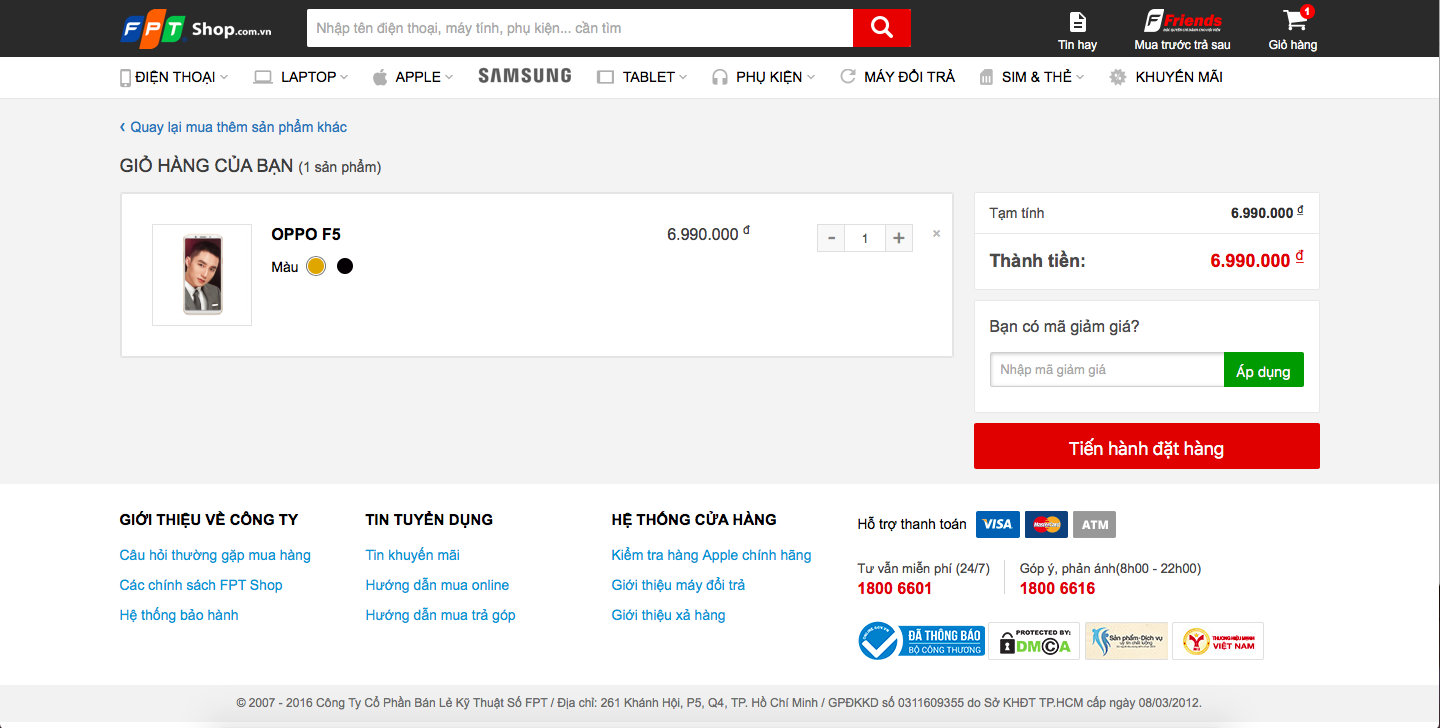The width and height of the screenshot is (1440, 728).
Task: Open Tin khuyến mãi footer link
Action: pos(413,555)
